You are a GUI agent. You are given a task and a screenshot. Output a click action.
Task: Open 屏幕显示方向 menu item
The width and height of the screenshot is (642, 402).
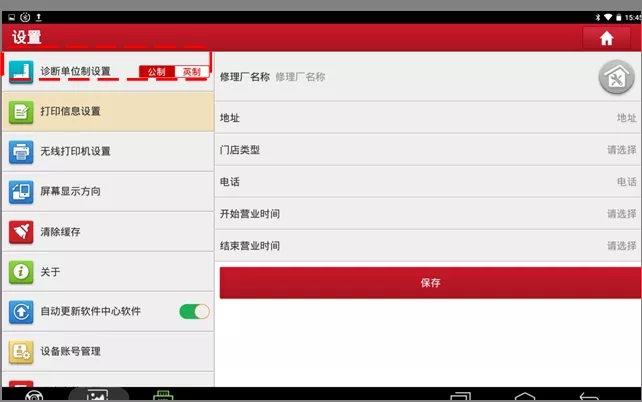[x=109, y=192]
